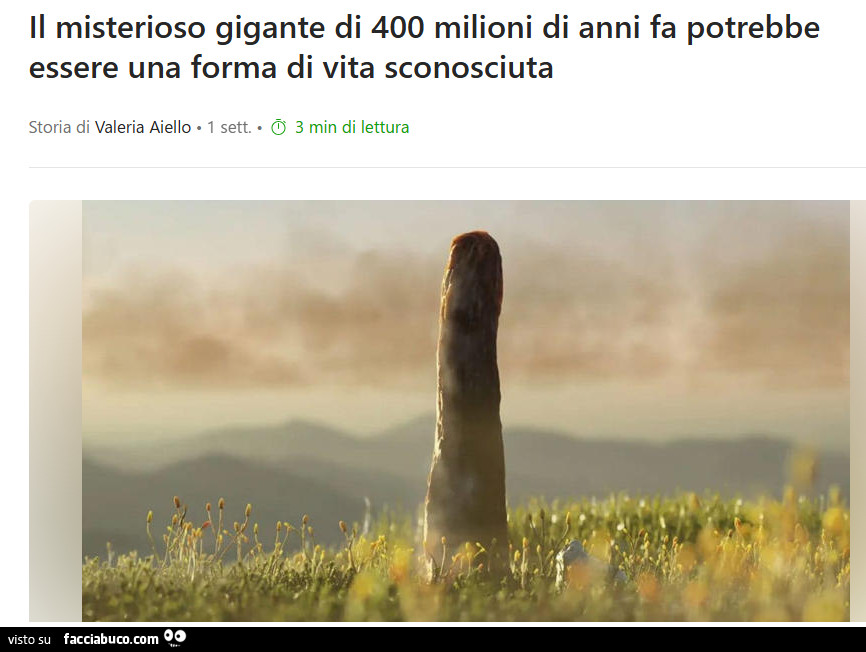
Task: Click the "Storia di" byline label
Action: (59, 127)
